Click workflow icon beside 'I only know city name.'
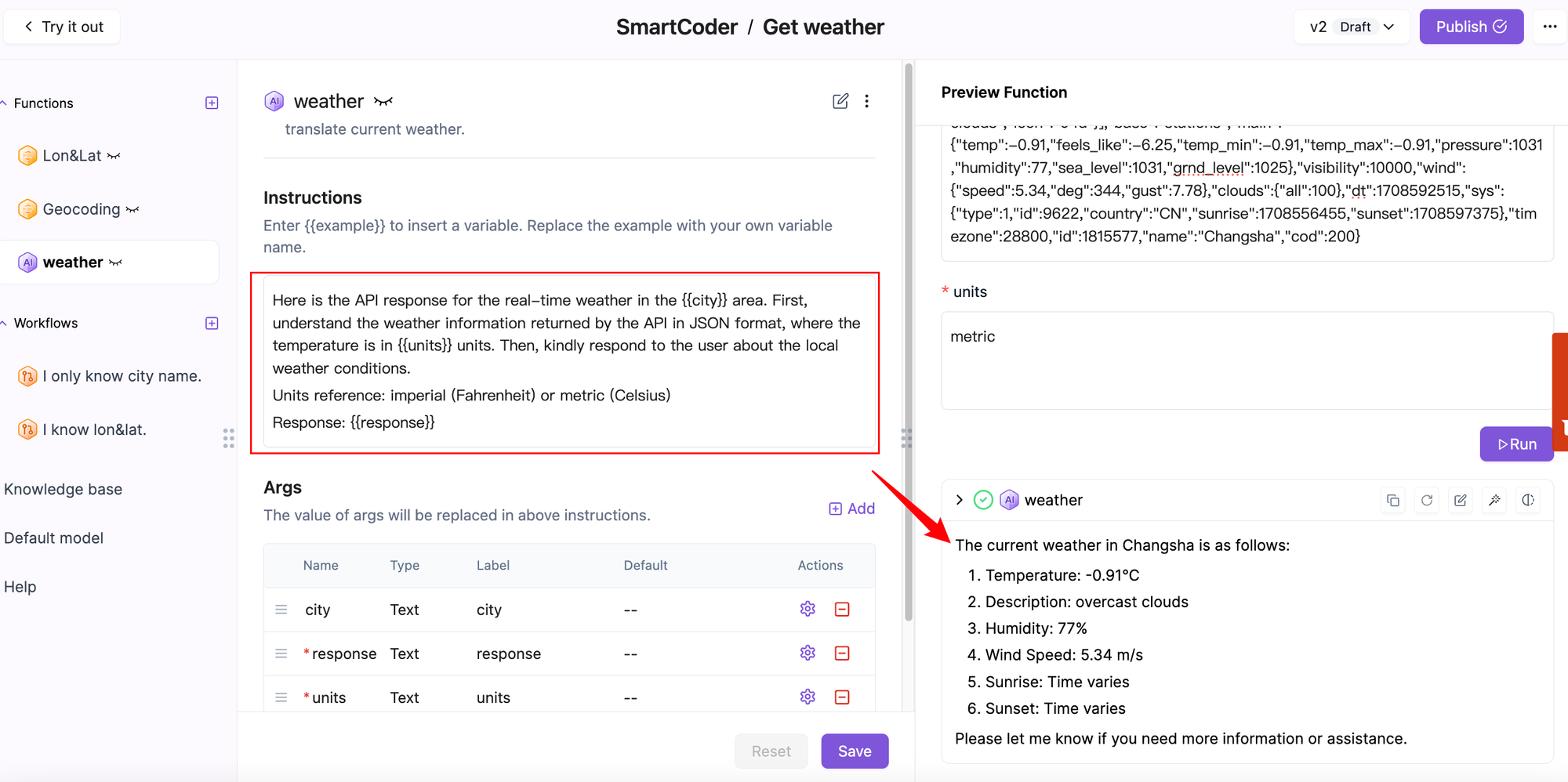The image size is (1568, 782). tap(27, 376)
